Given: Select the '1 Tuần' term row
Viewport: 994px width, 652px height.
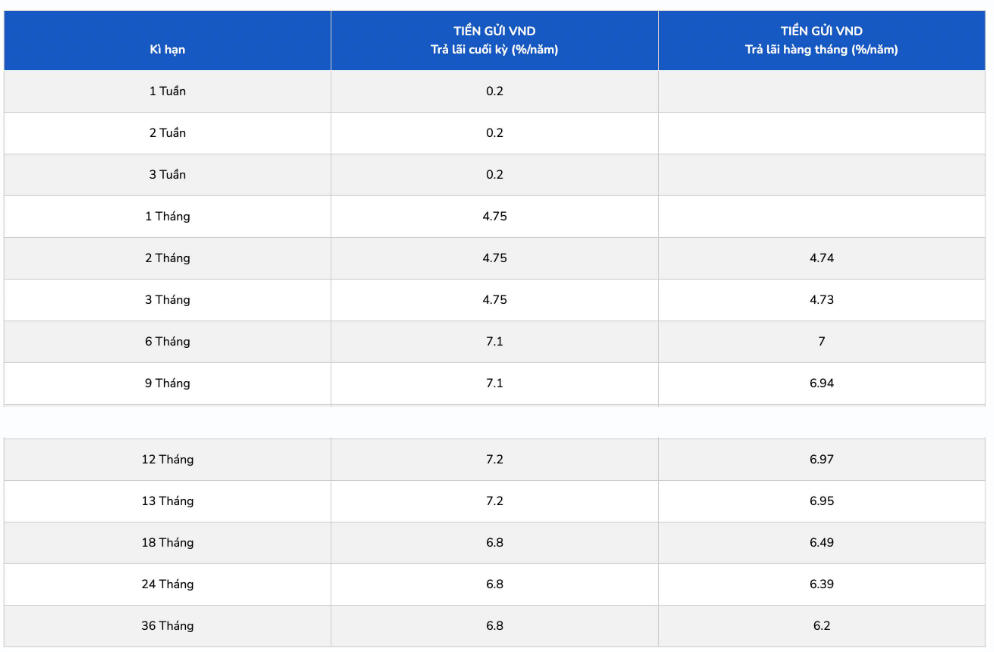Looking at the screenshot, I should tap(167, 91).
